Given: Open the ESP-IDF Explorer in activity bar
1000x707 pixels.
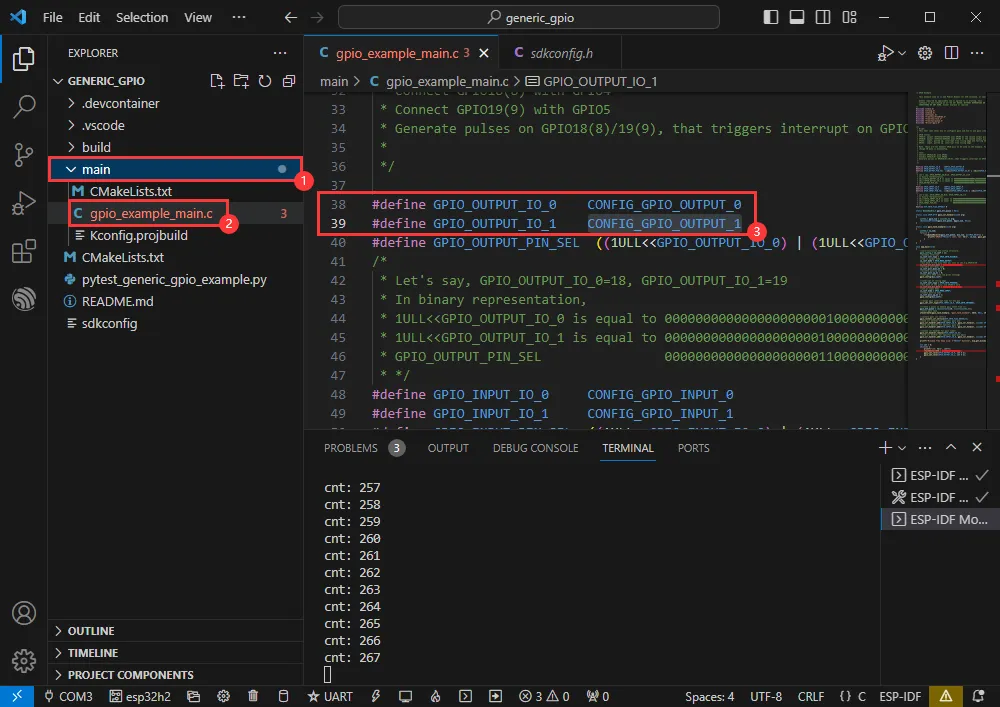Looking at the screenshot, I should pos(23,298).
